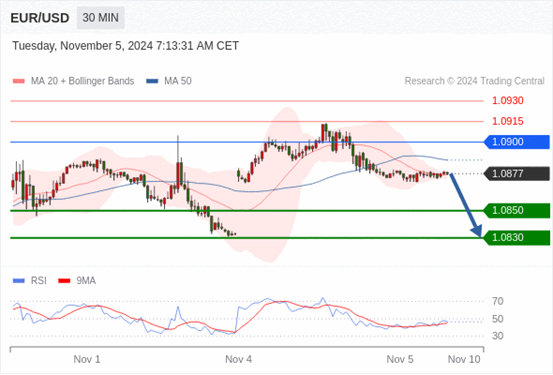Click the 'MA 20 + Bollinger Bands' legend label
This screenshot has width=553, height=375.
click(x=83, y=81)
